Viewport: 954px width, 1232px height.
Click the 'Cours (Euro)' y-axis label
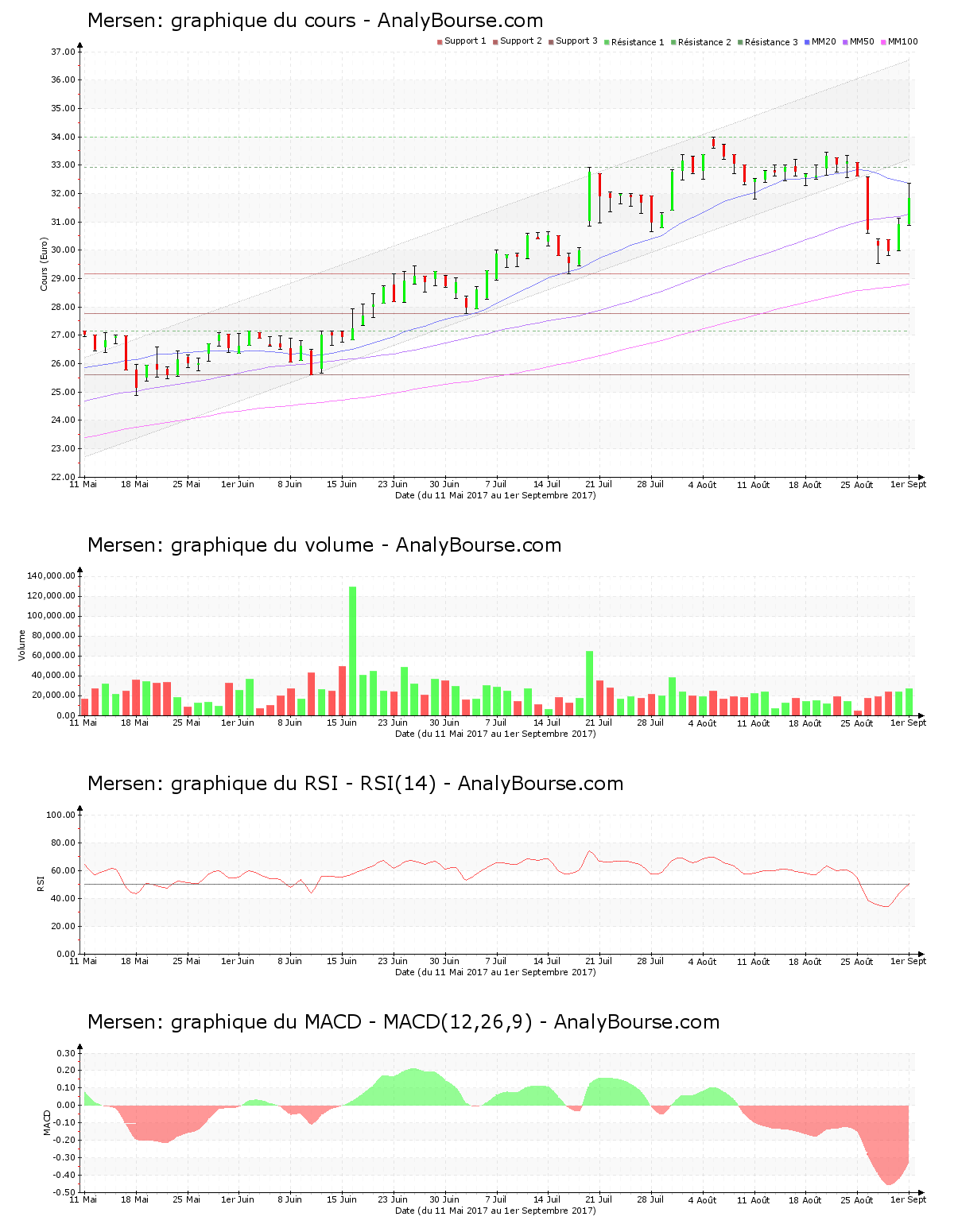tap(45, 265)
